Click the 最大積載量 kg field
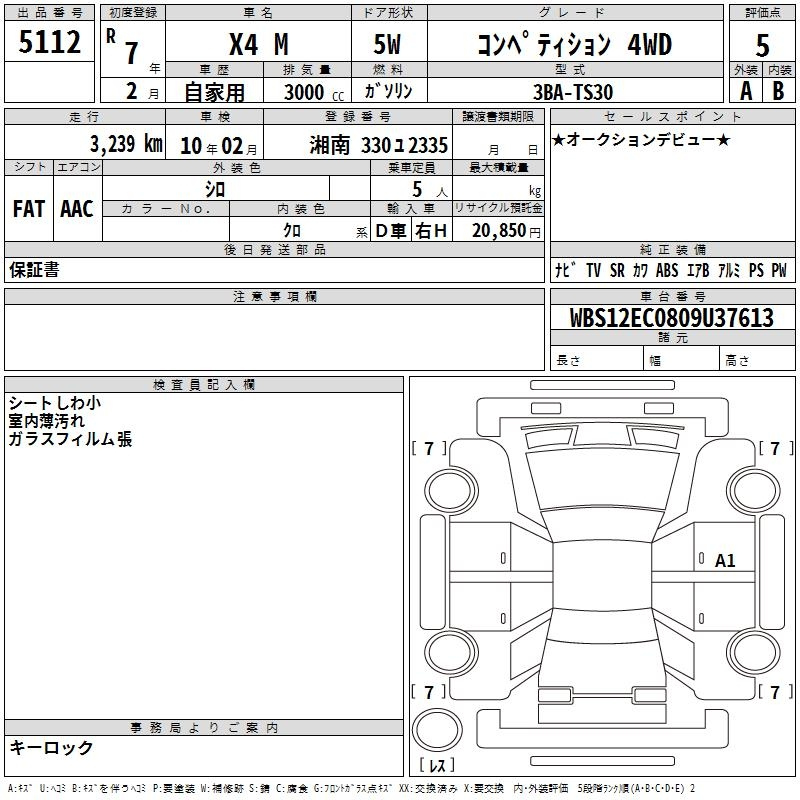 coord(498,188)
